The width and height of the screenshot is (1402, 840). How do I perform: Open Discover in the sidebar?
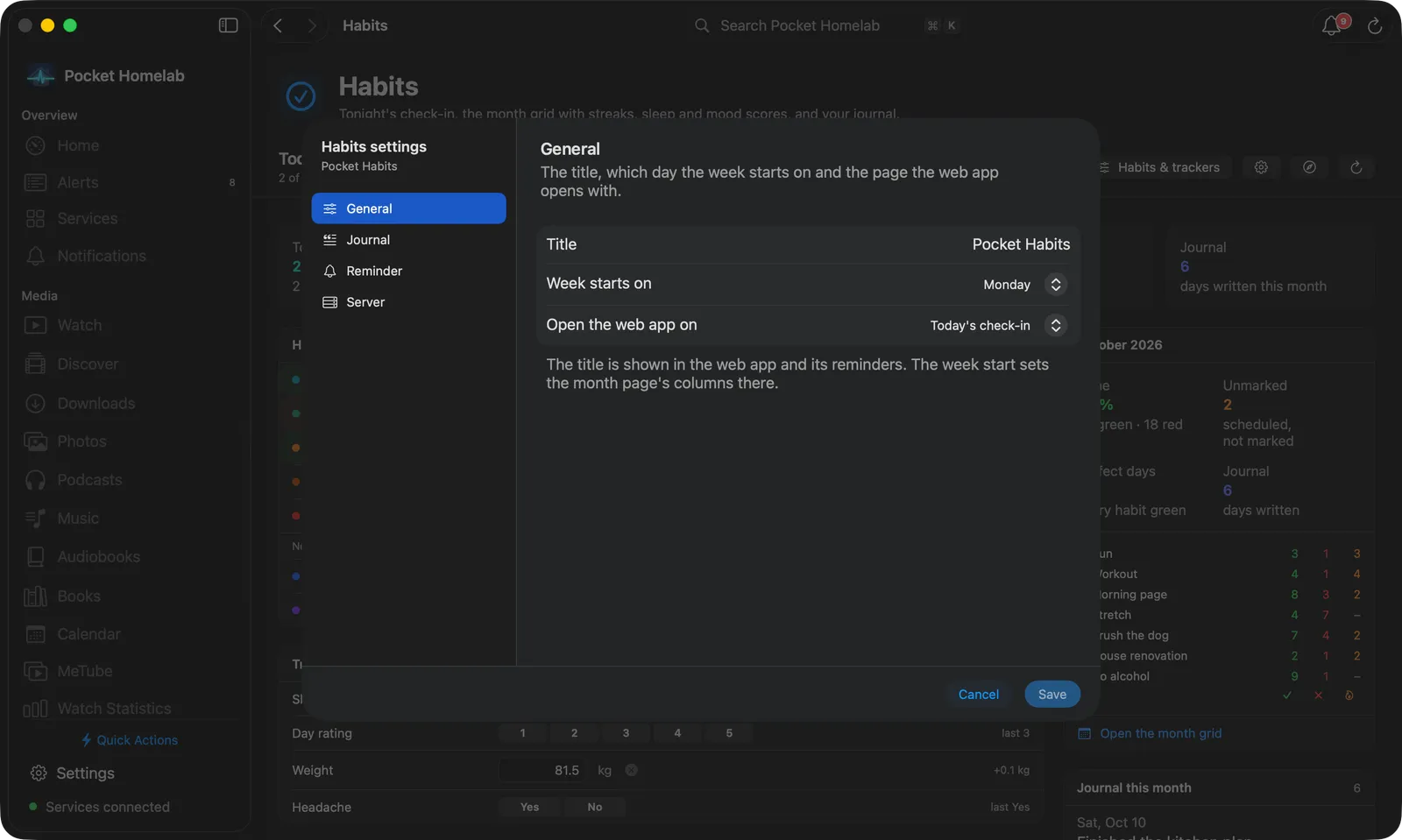click(130, 364)
